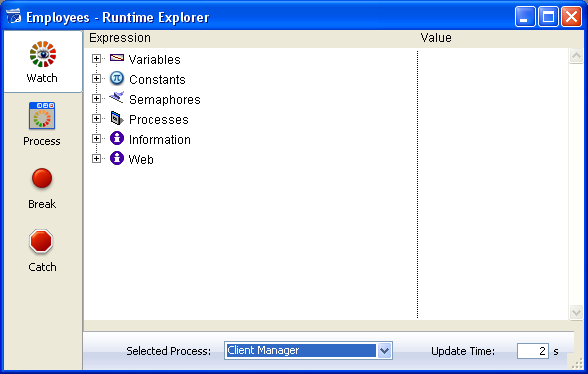Click the Processes node icon

pyautogui.click(x=117, y=118)
